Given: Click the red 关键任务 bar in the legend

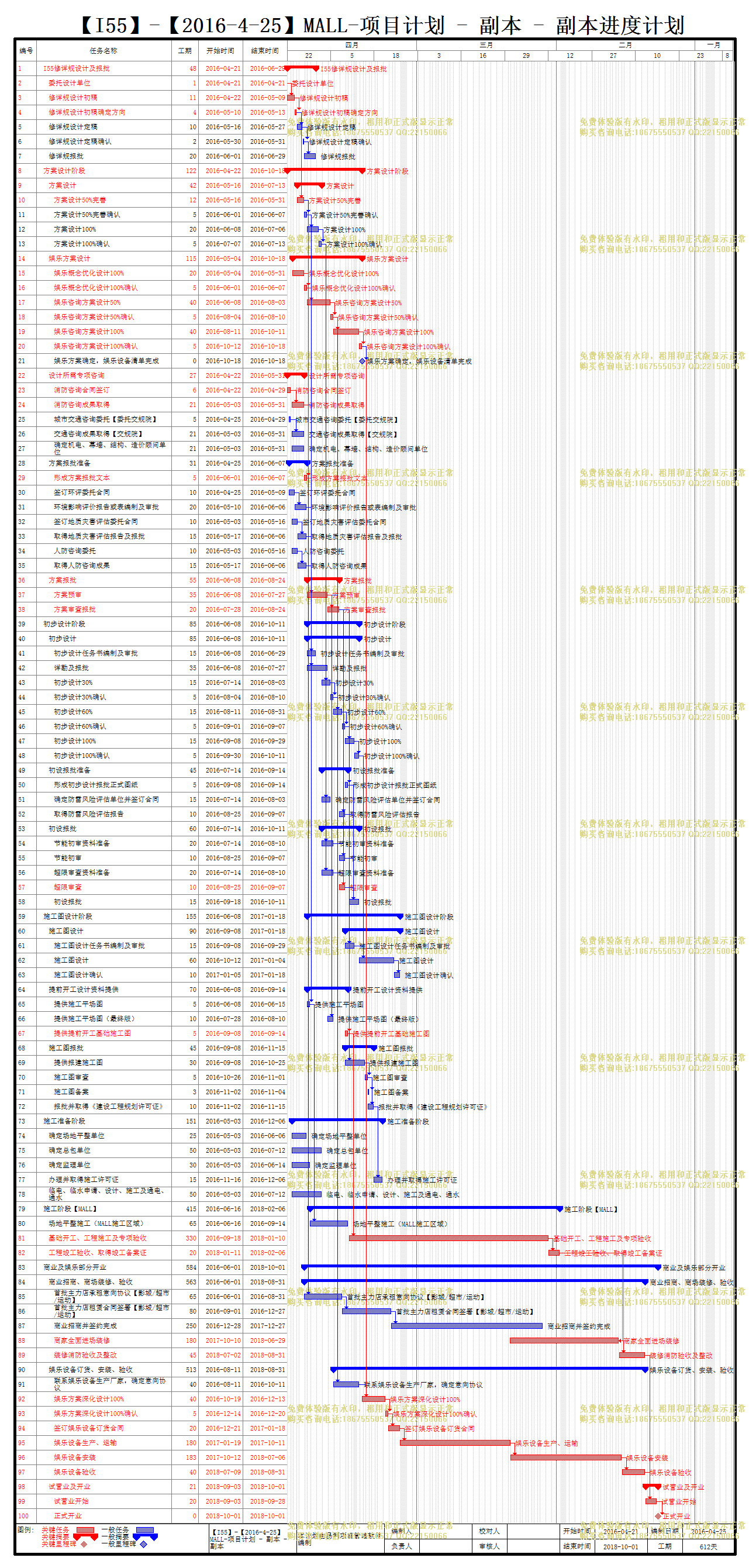Looking at the screenshot, I should (85, 1529).
